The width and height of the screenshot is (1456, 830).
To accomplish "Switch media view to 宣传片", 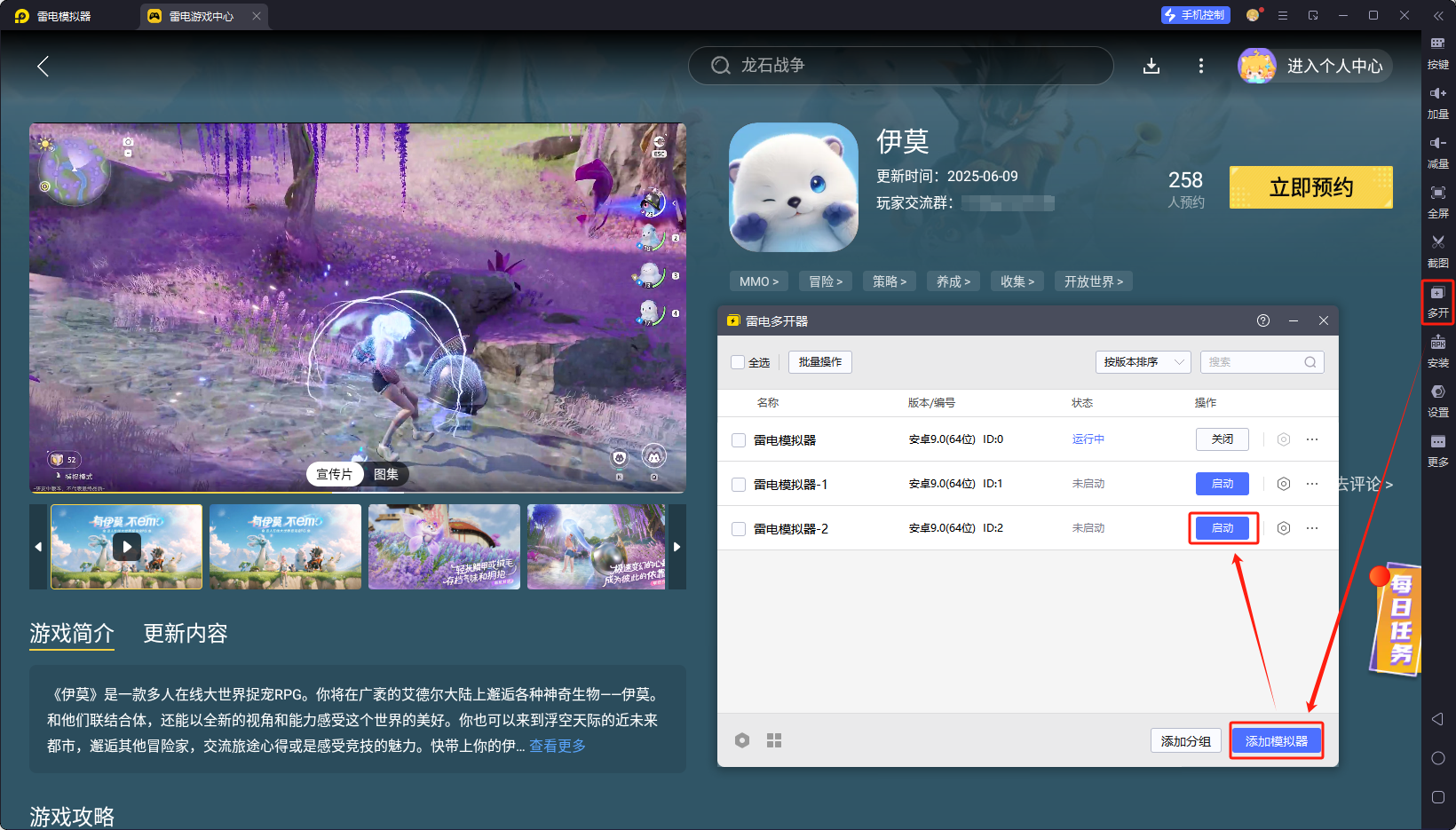I will click(x=334, y=474).
